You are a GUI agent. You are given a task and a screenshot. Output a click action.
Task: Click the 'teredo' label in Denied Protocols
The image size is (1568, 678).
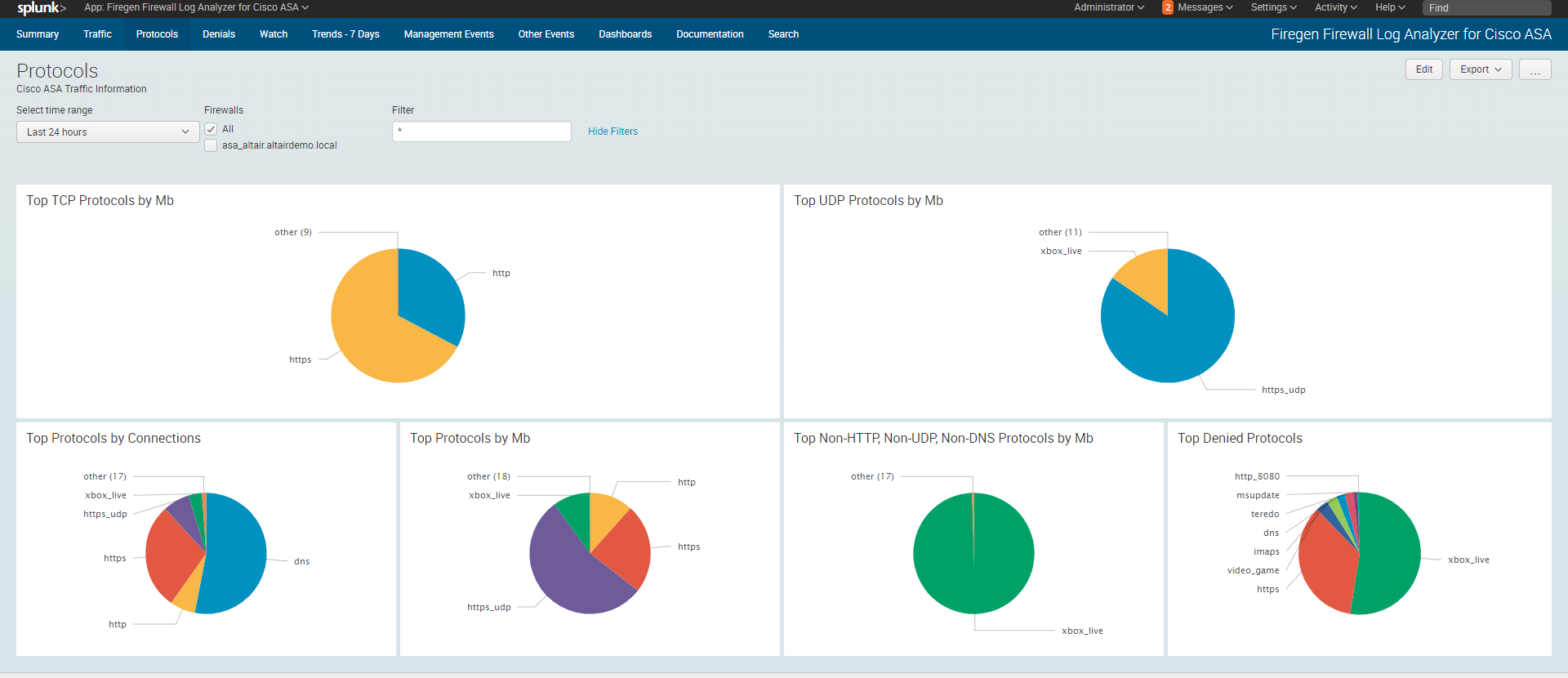(x=1265, y=515)
